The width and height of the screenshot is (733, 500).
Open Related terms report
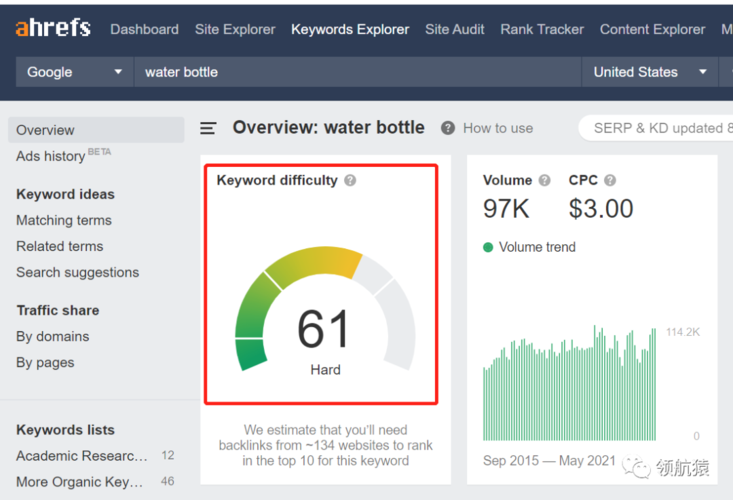(60, 246)
